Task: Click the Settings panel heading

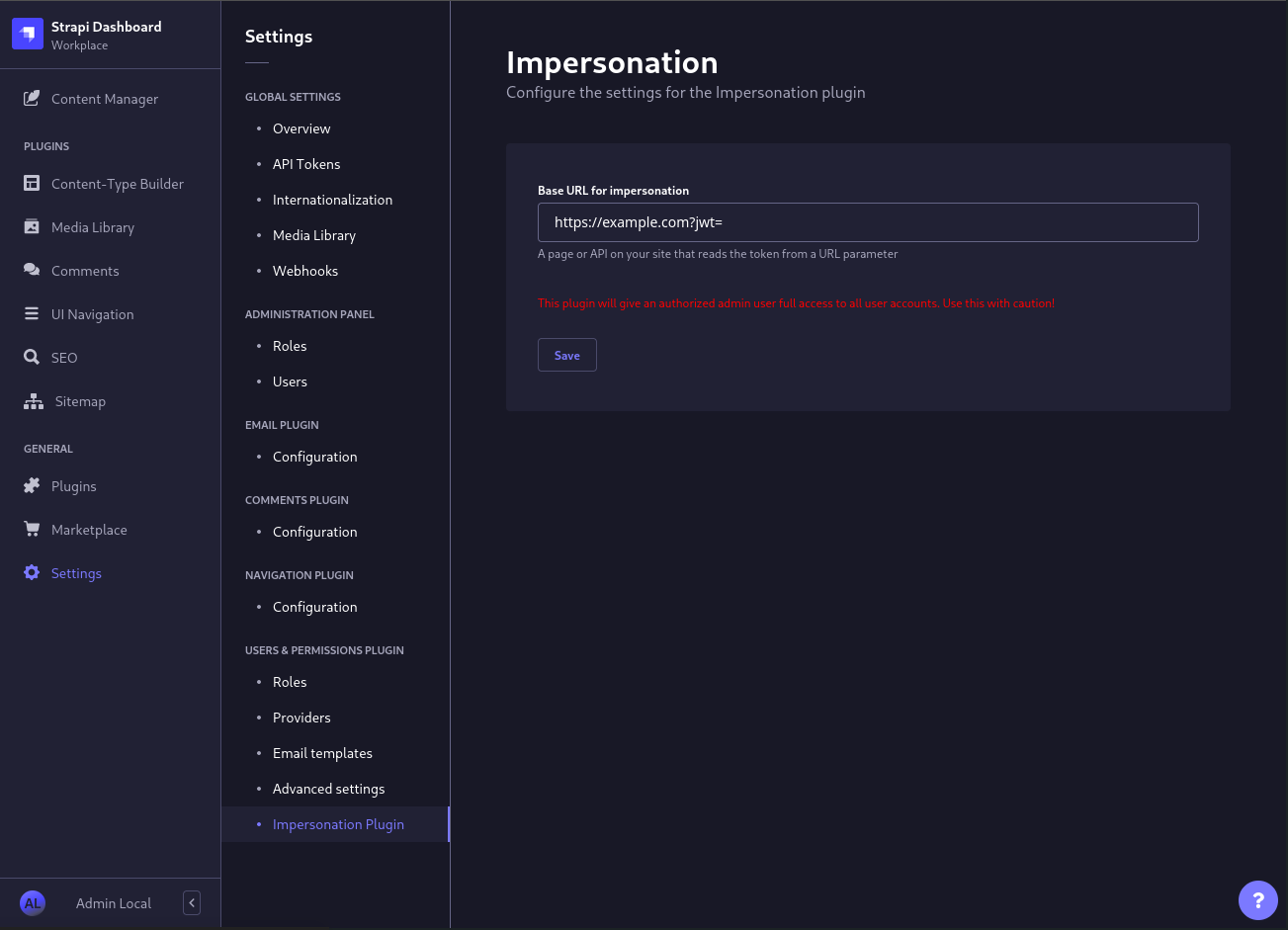Action: tap(279, 37)
